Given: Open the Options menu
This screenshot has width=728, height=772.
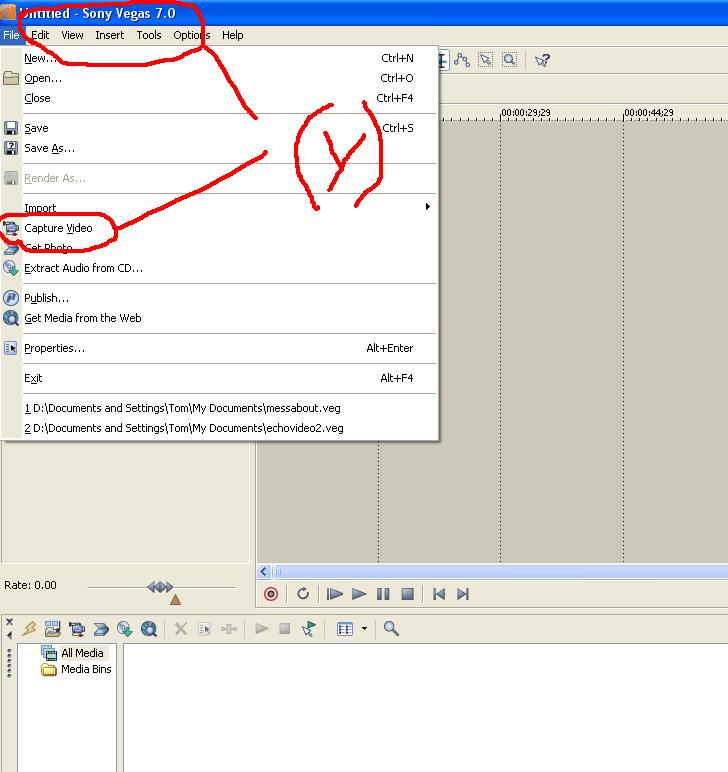Looking at the screenshot, I should [x=191, y=35].
